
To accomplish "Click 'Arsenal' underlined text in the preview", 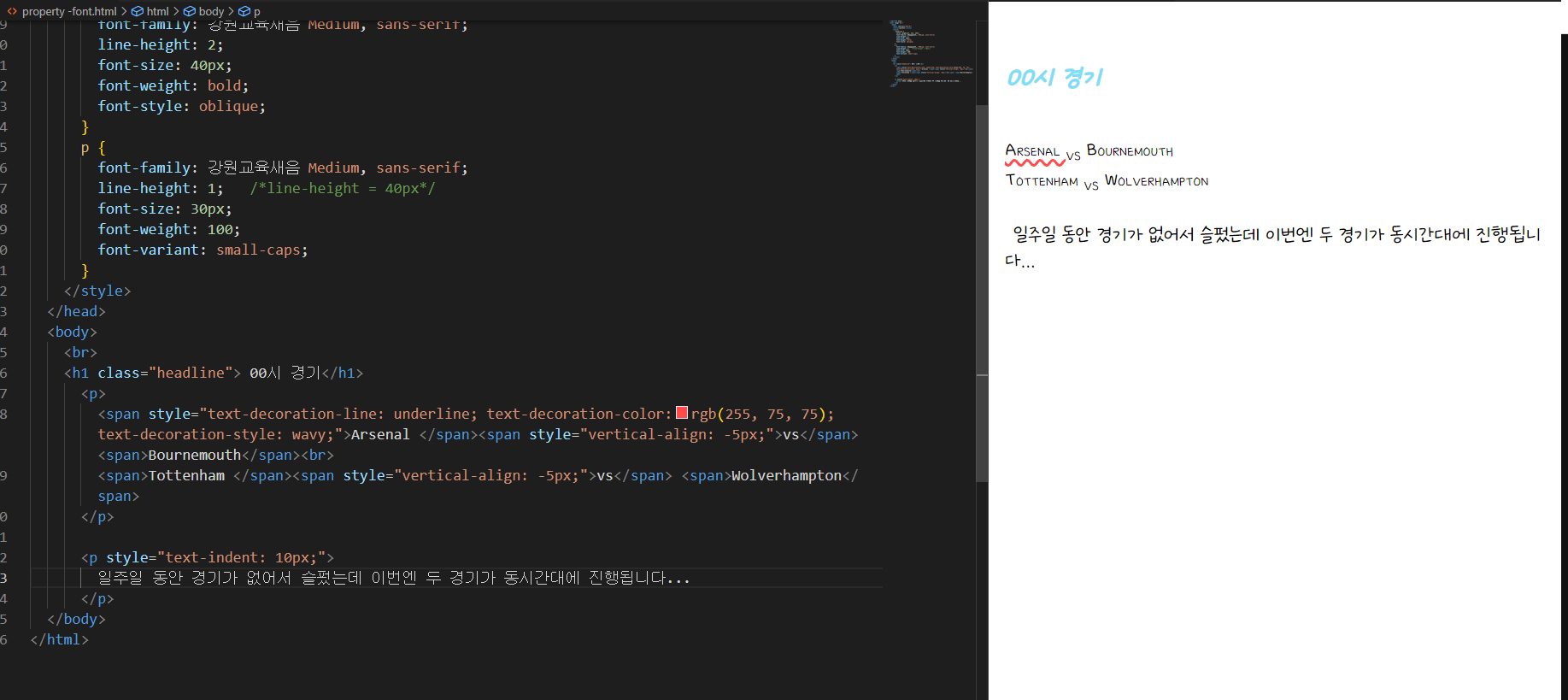I will click(x=1032, y=151).
